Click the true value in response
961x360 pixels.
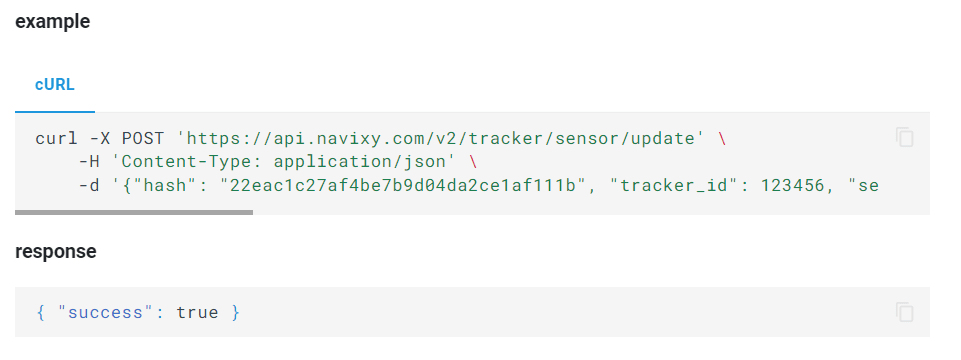coord(197,313)
